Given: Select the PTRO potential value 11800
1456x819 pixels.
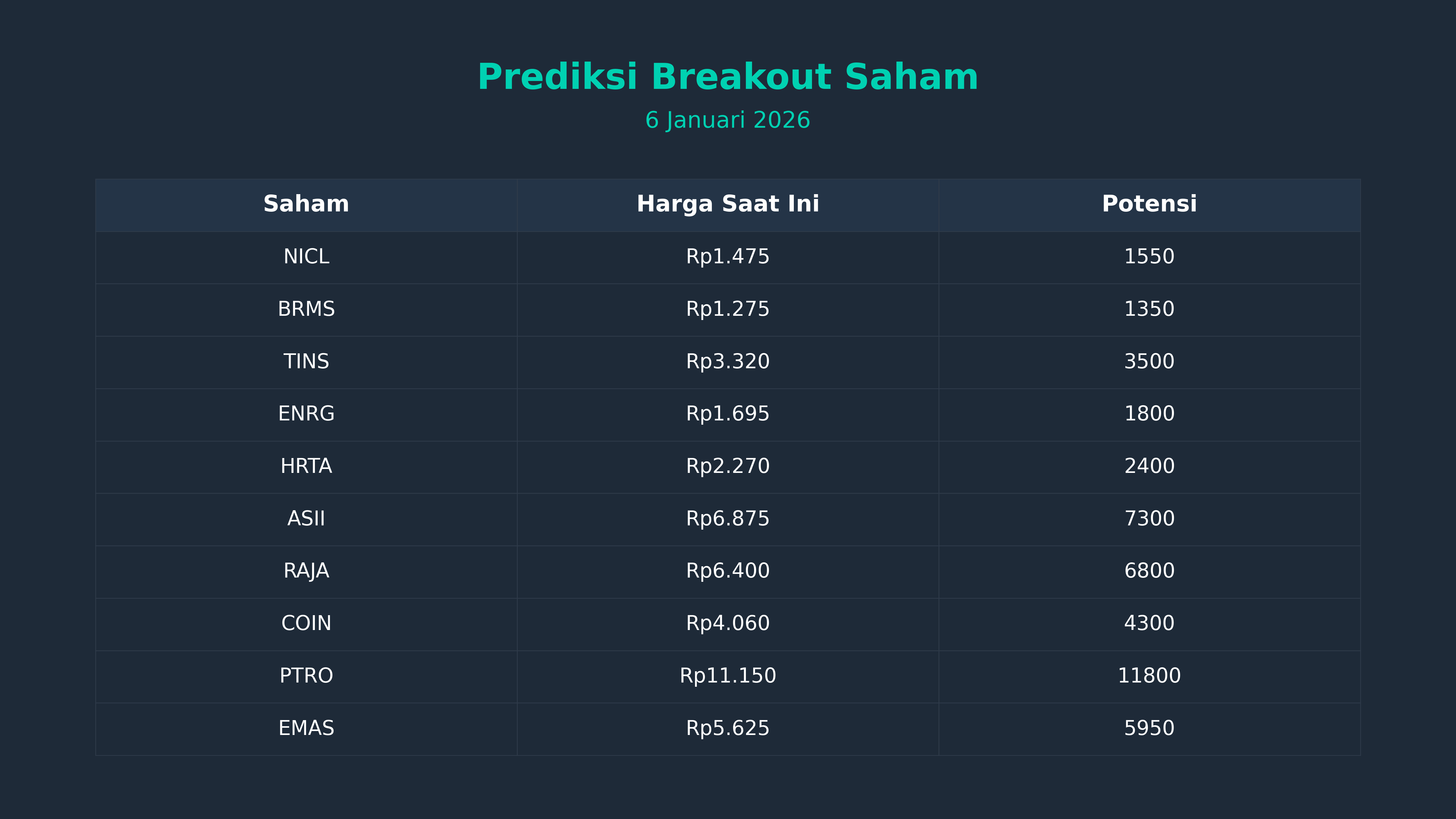Looking at the screenshot, I should click(1149, 676).
